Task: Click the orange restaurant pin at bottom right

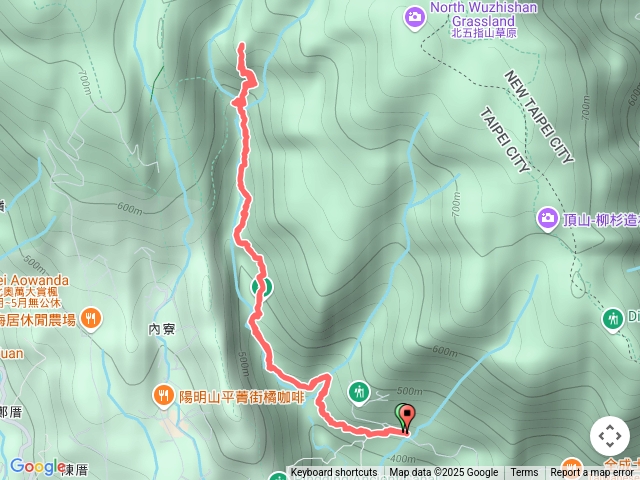Action: pos(571,469)
